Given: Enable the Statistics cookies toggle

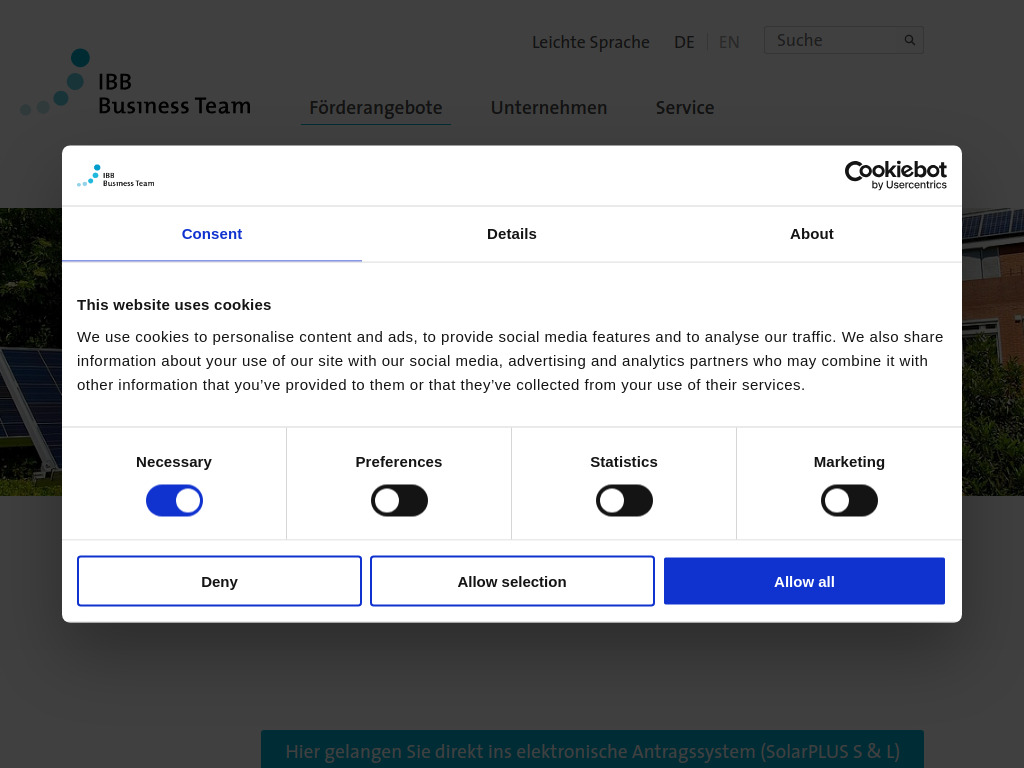Looking at the screenshot, I should 624,501.
